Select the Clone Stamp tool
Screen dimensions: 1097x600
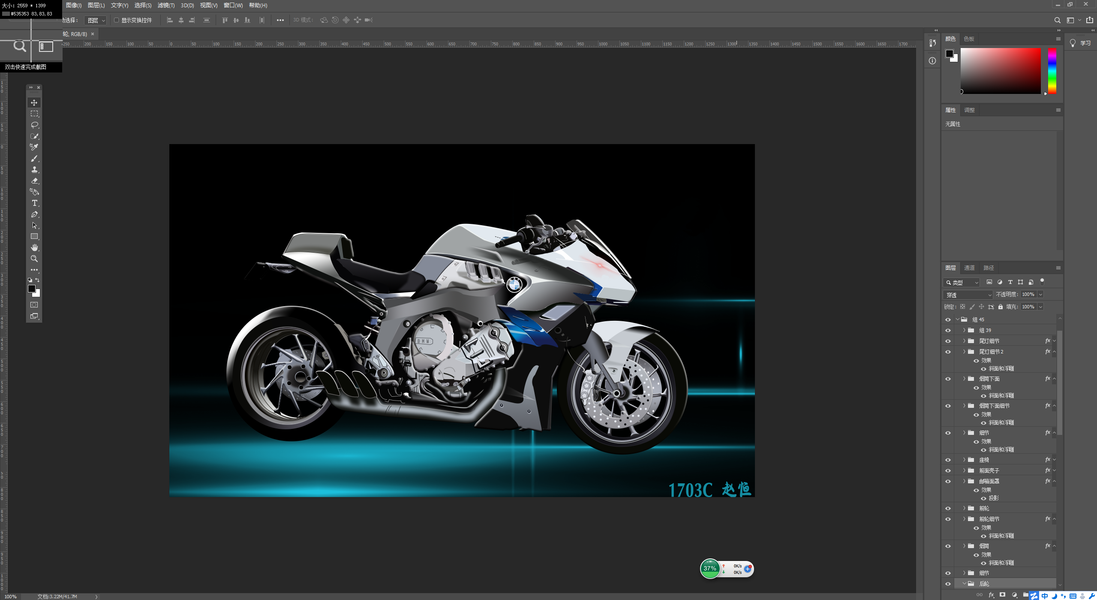pos(34,169)
